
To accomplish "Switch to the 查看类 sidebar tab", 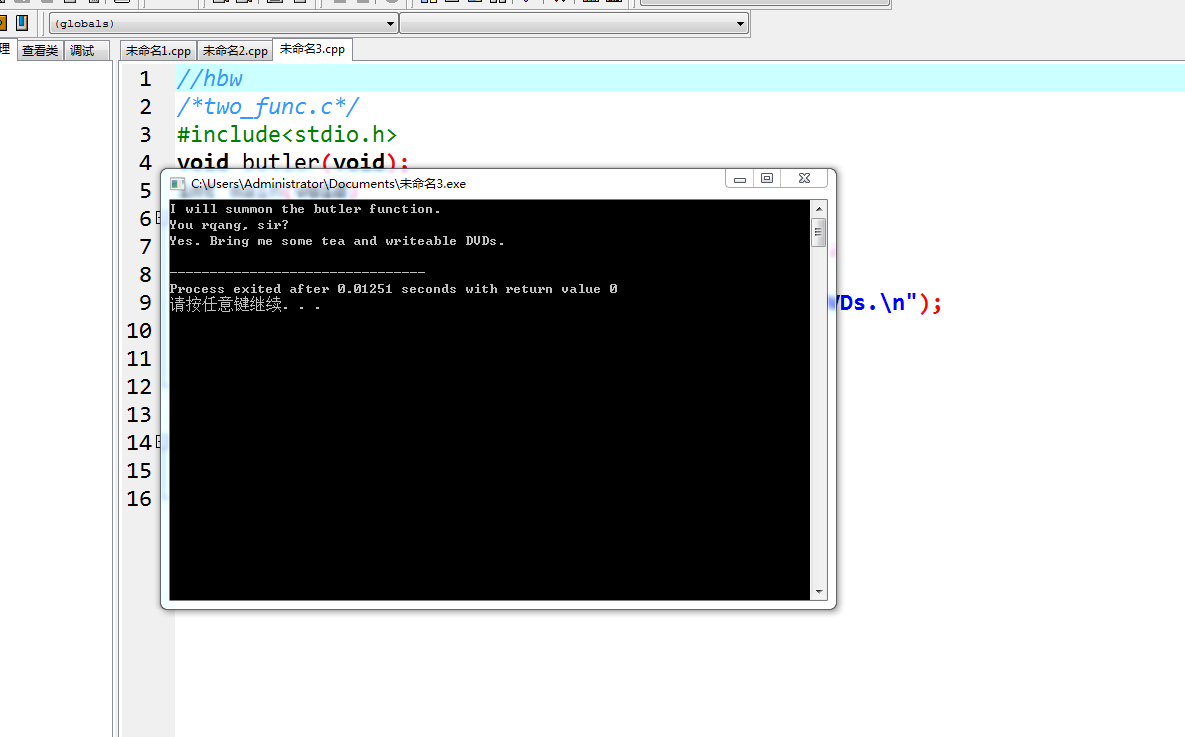I will tap(40, 51).
